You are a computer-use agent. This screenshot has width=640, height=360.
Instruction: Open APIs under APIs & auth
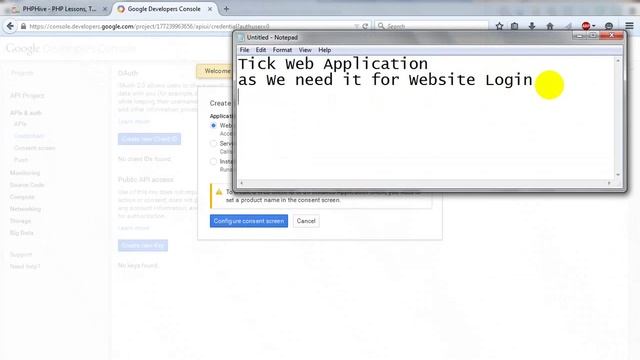(x=20, y=124)
